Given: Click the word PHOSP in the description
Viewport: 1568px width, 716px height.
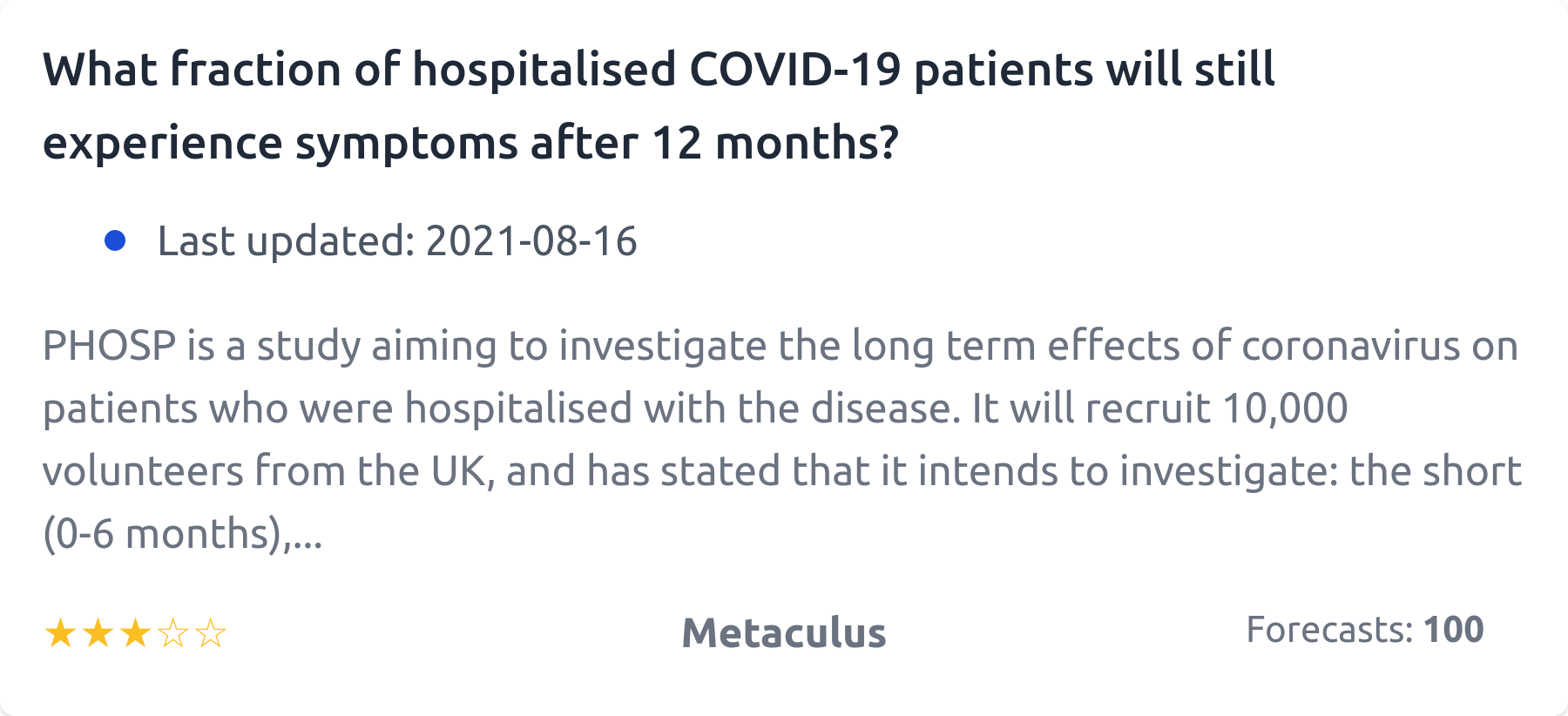Looking at the screenshot, I should [x=110, y=346].
